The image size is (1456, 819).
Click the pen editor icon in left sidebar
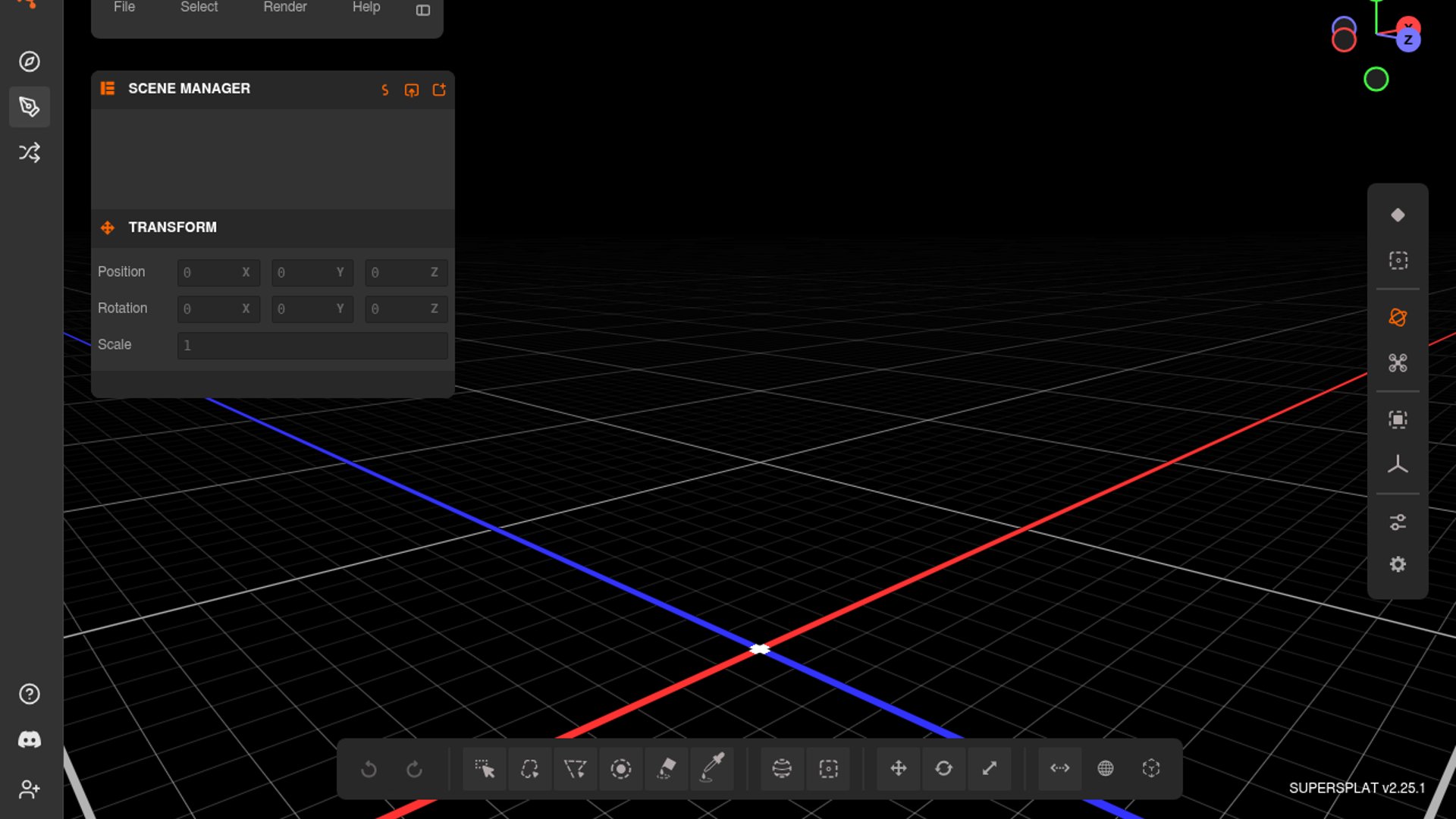tap(30, 107)
